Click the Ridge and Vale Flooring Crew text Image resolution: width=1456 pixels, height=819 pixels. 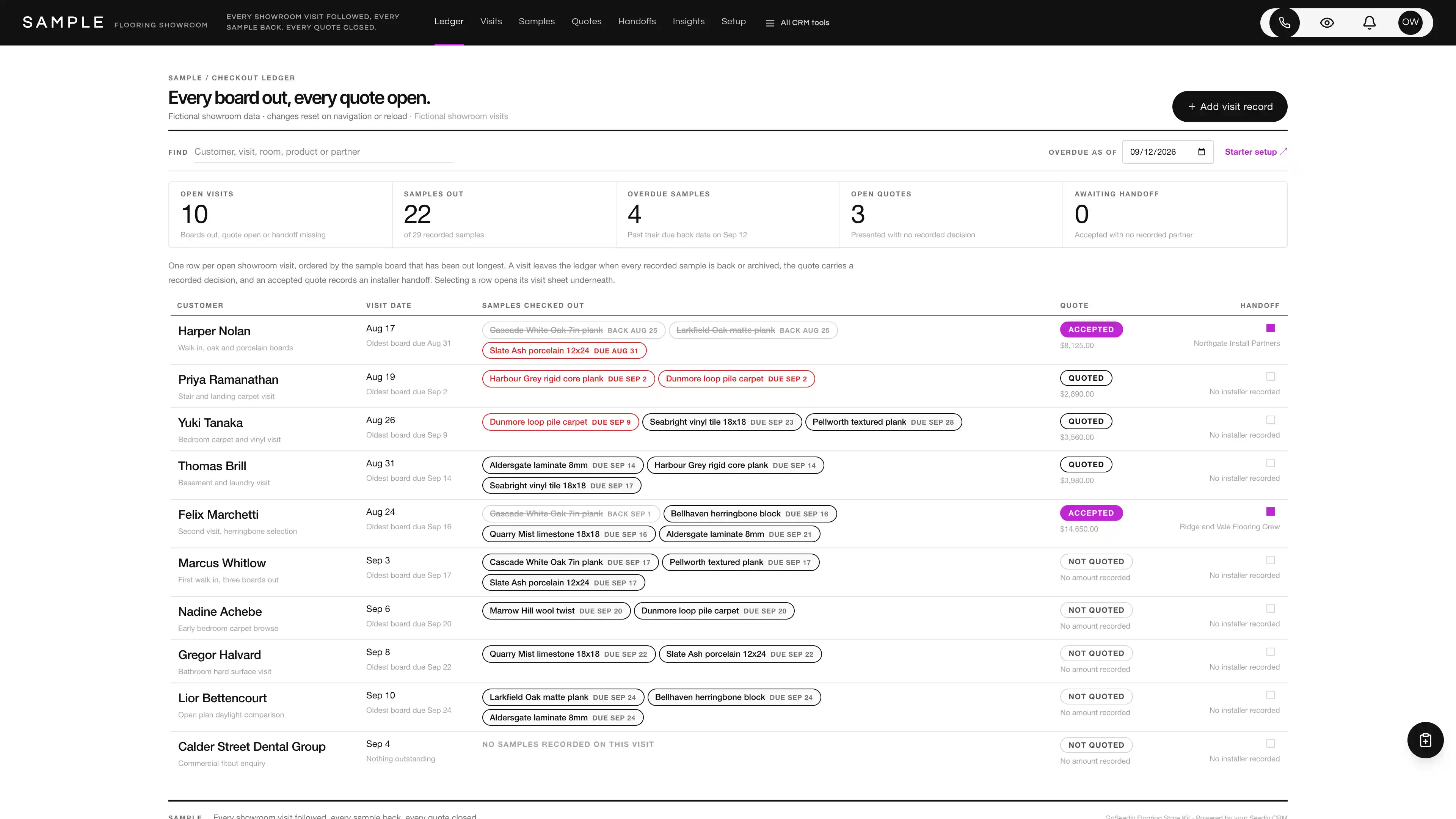(x=1229, y=527)
